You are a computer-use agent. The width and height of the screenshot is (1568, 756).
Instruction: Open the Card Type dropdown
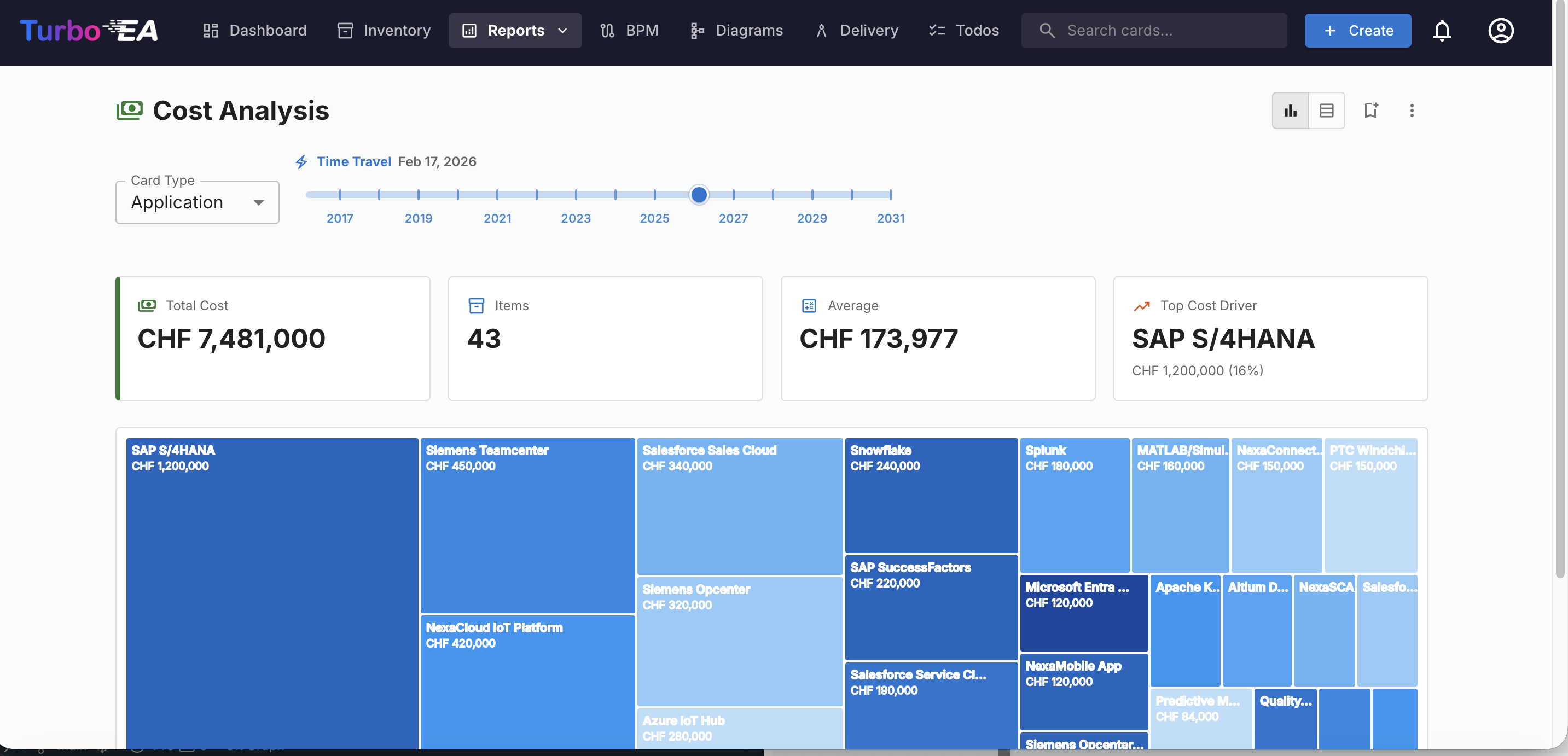(x=196, y=202)
